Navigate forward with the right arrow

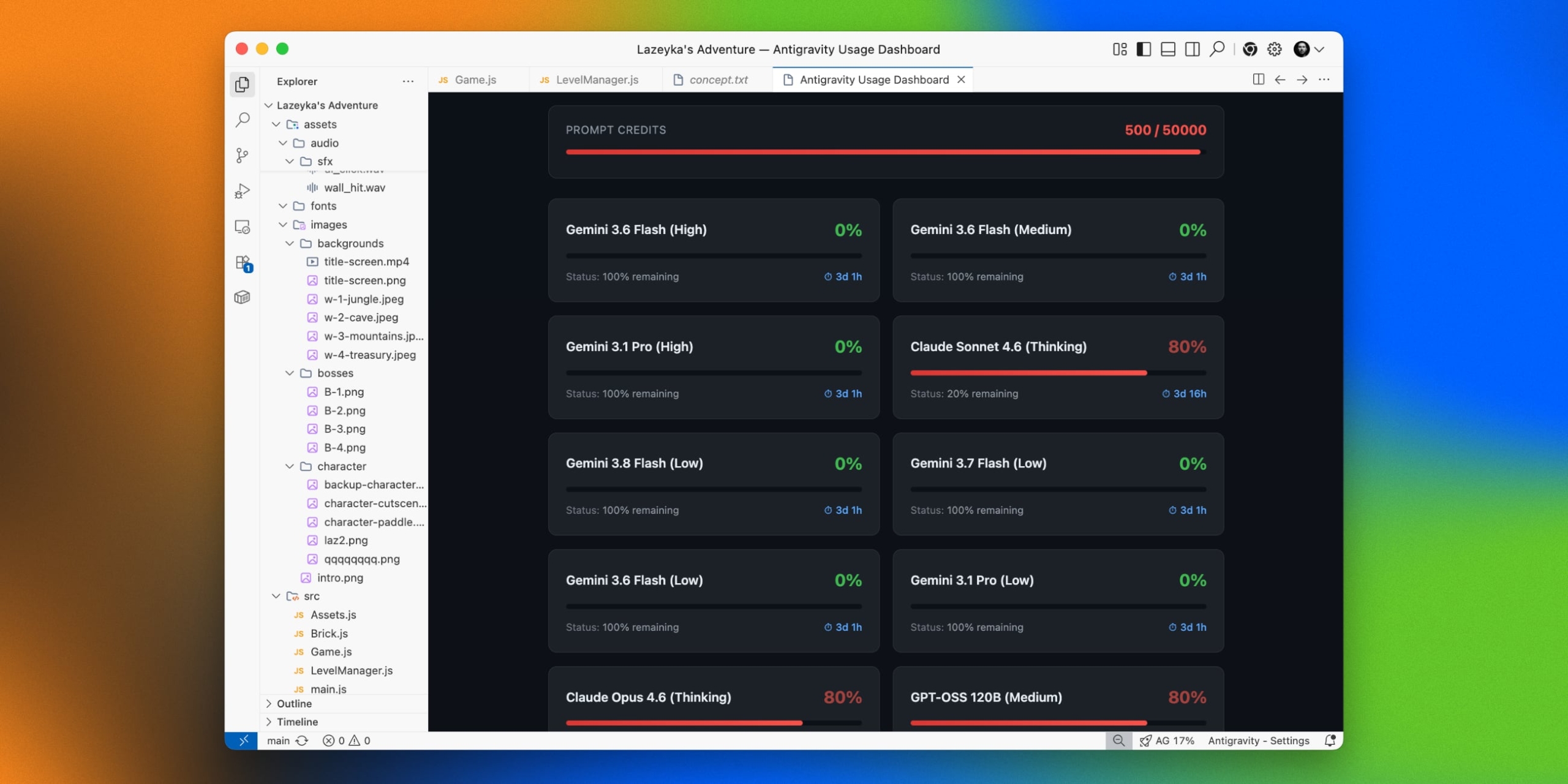point(1302,80)
